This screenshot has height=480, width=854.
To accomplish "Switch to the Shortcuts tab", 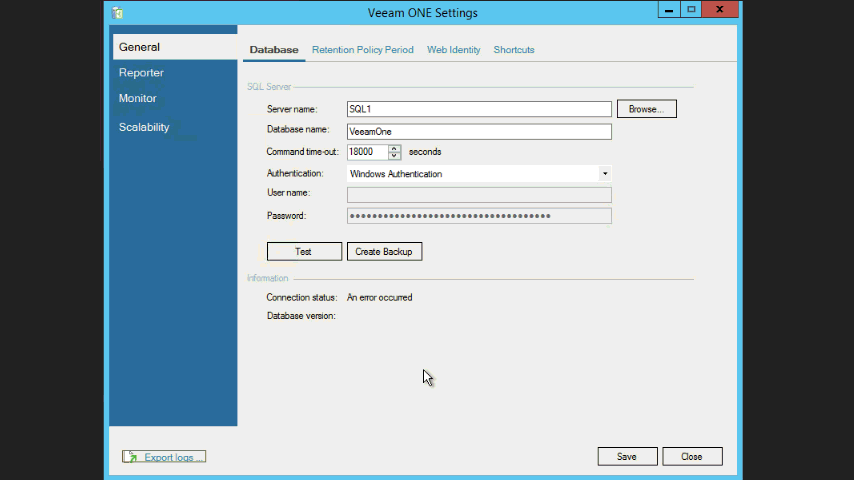I will (514, 50).
